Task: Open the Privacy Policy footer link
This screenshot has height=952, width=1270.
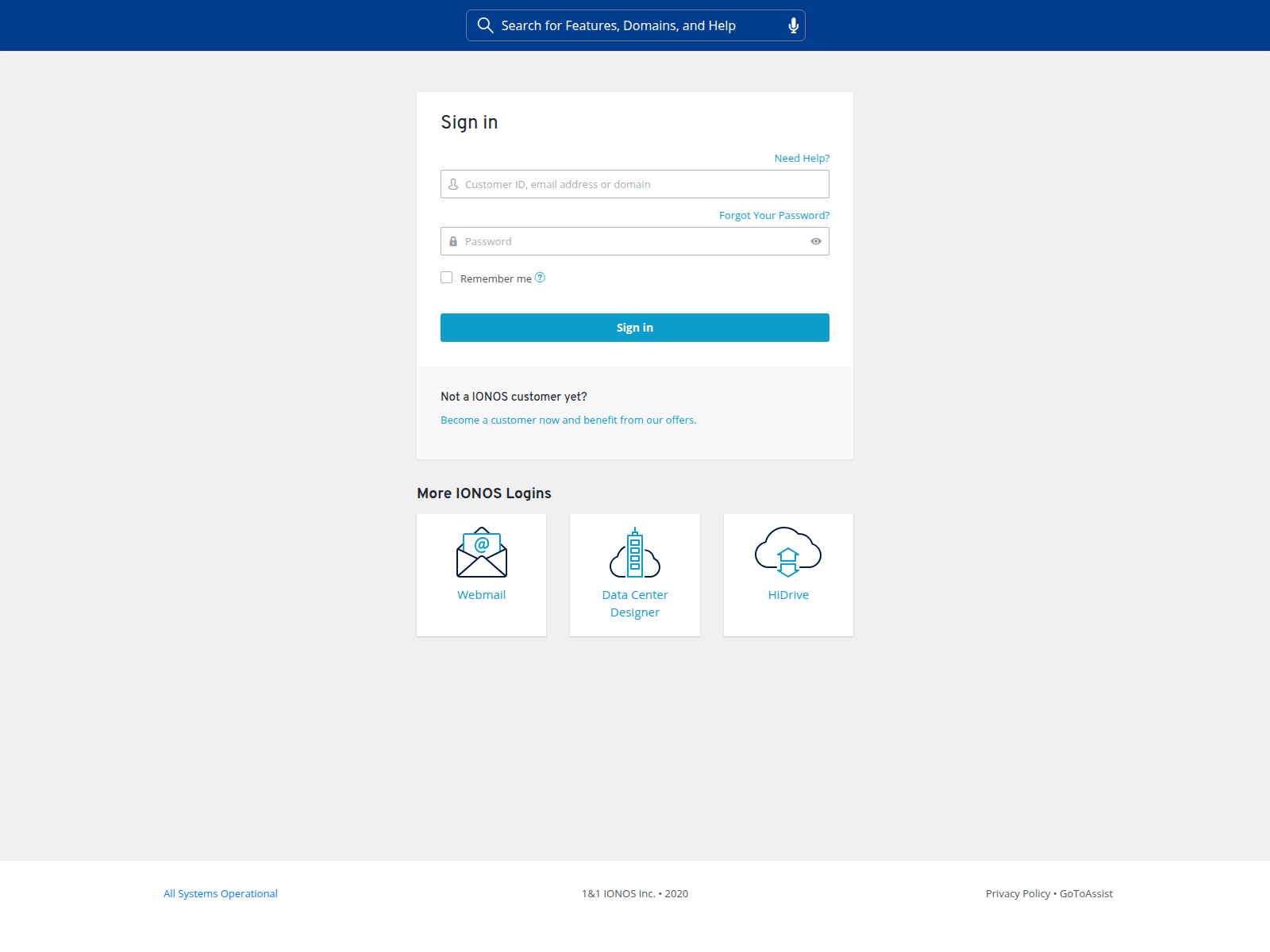Action: 1018,894
